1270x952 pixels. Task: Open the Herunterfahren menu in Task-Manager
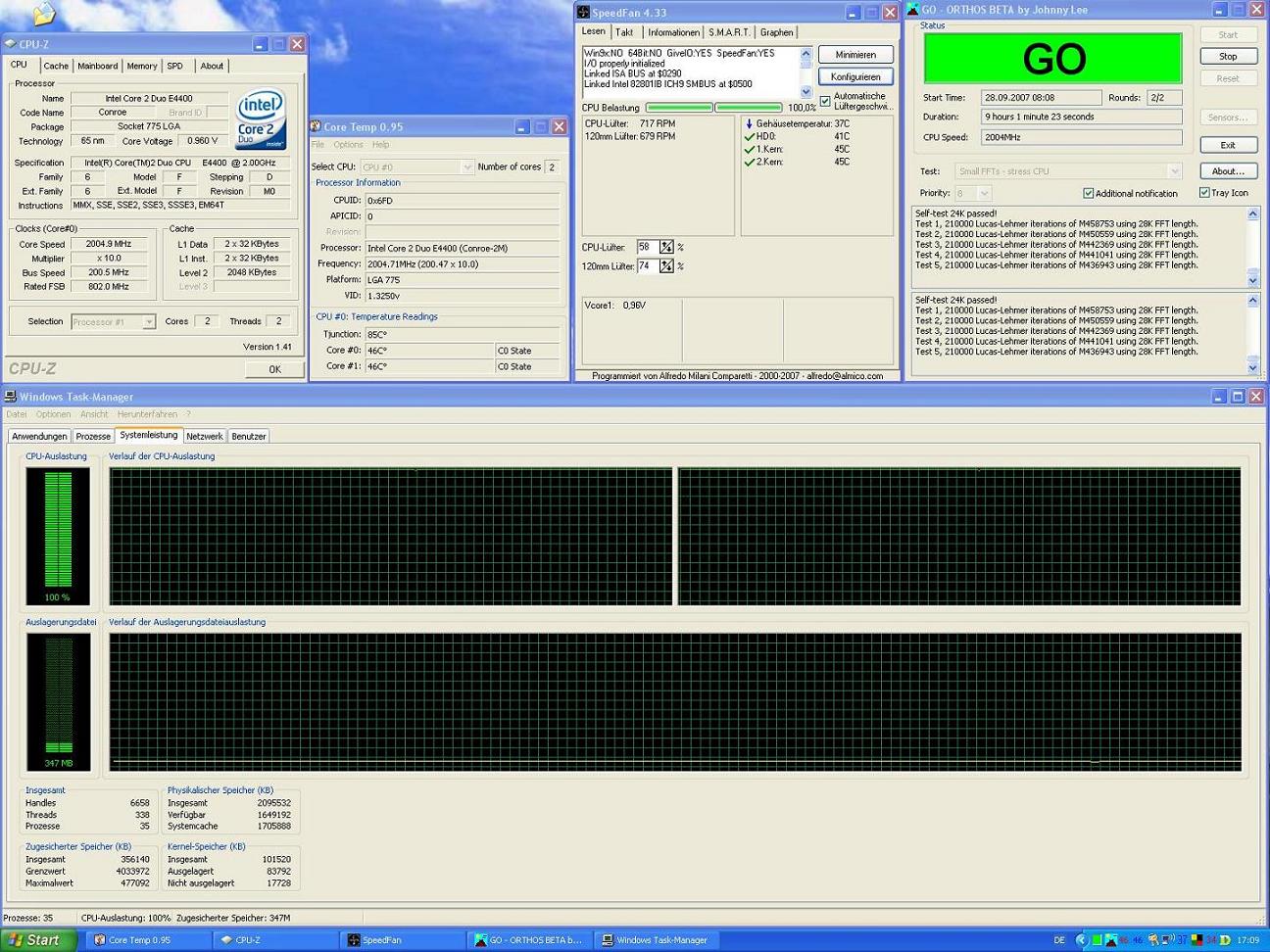[x=147, y=414]
